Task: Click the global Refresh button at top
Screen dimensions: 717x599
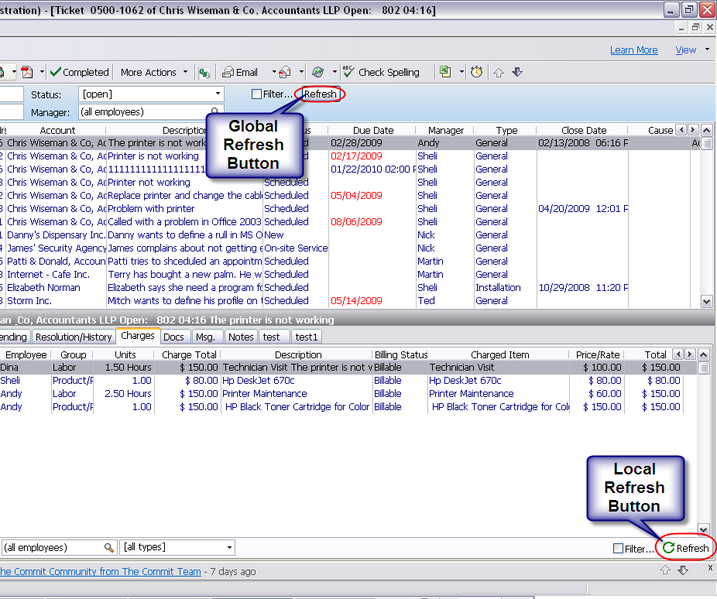Action: tap(321, 94)
